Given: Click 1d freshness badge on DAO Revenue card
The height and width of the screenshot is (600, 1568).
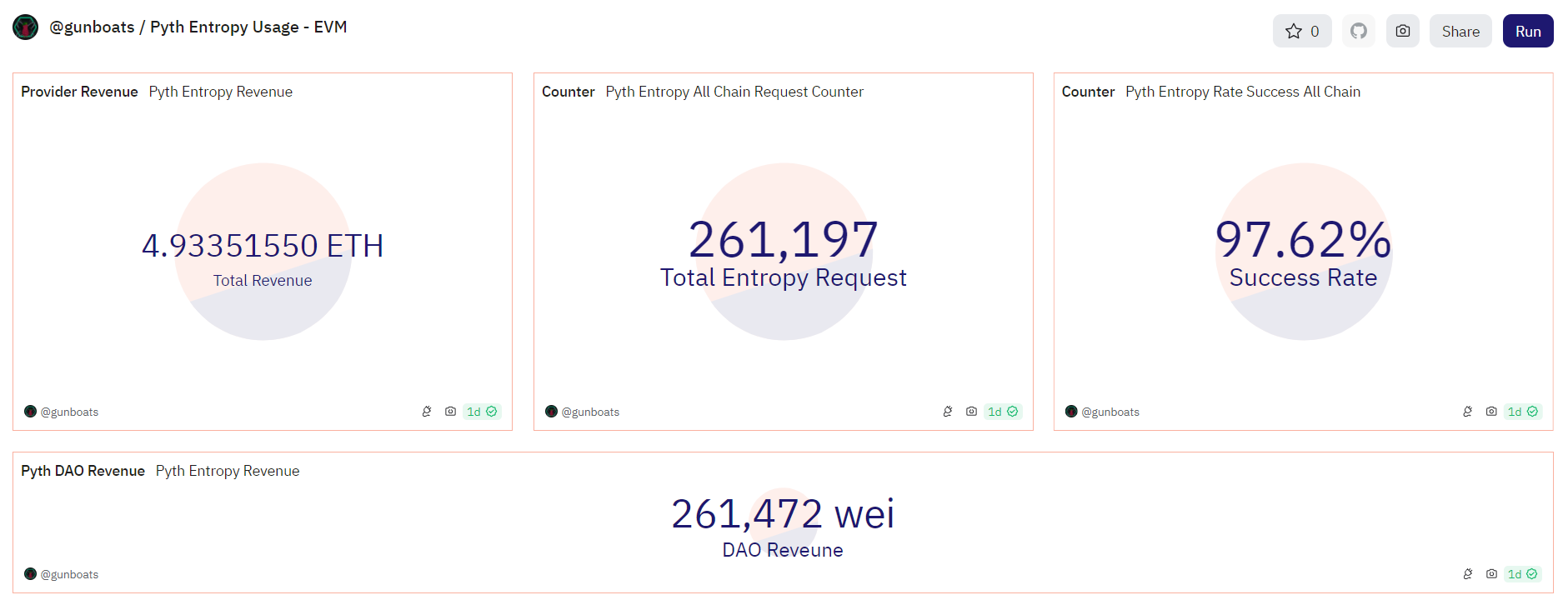Looking at the screenshot, I should pyautogui.click(x=1523, y=574).
